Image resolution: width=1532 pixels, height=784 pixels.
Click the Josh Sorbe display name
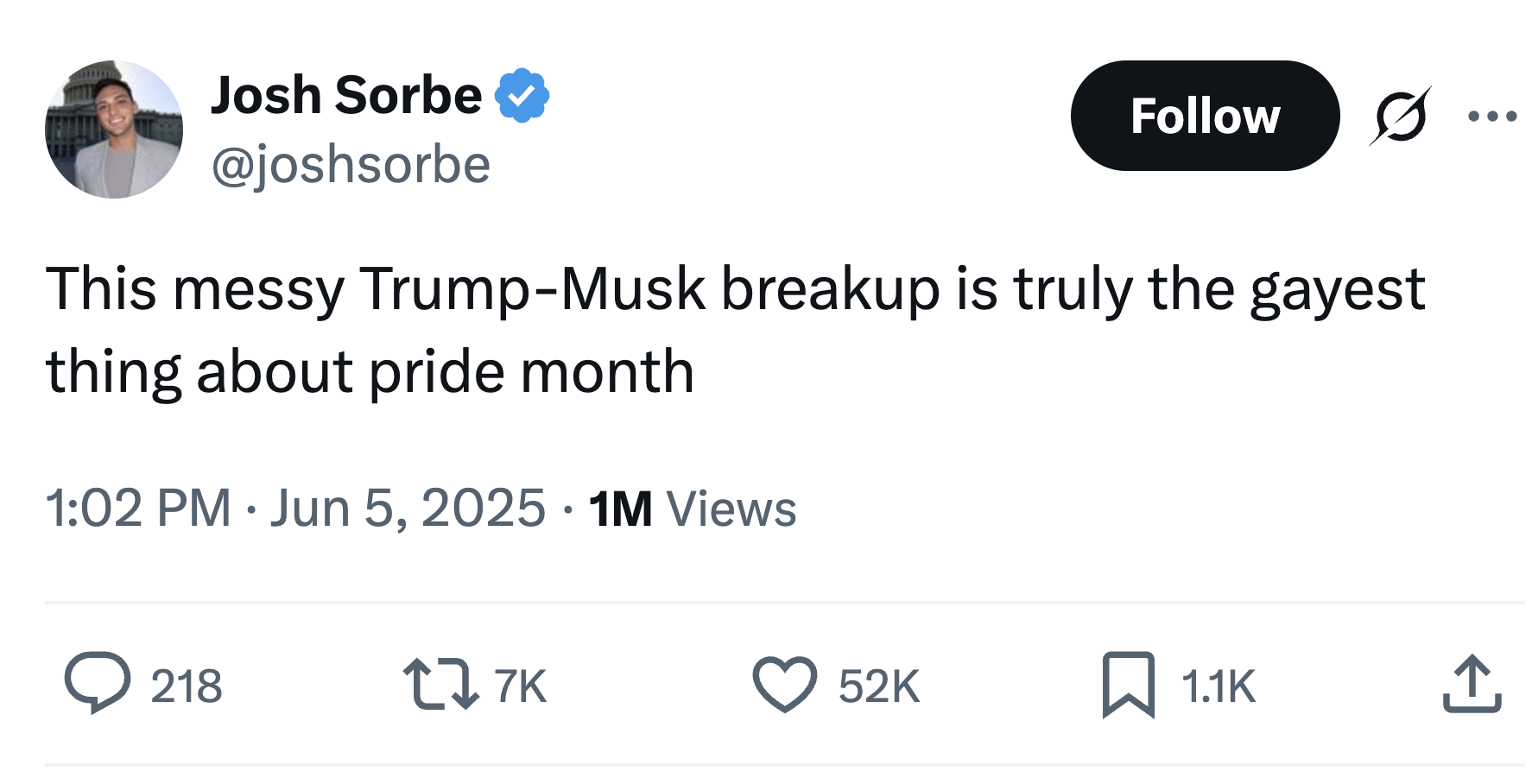click(x=346, y=95)
